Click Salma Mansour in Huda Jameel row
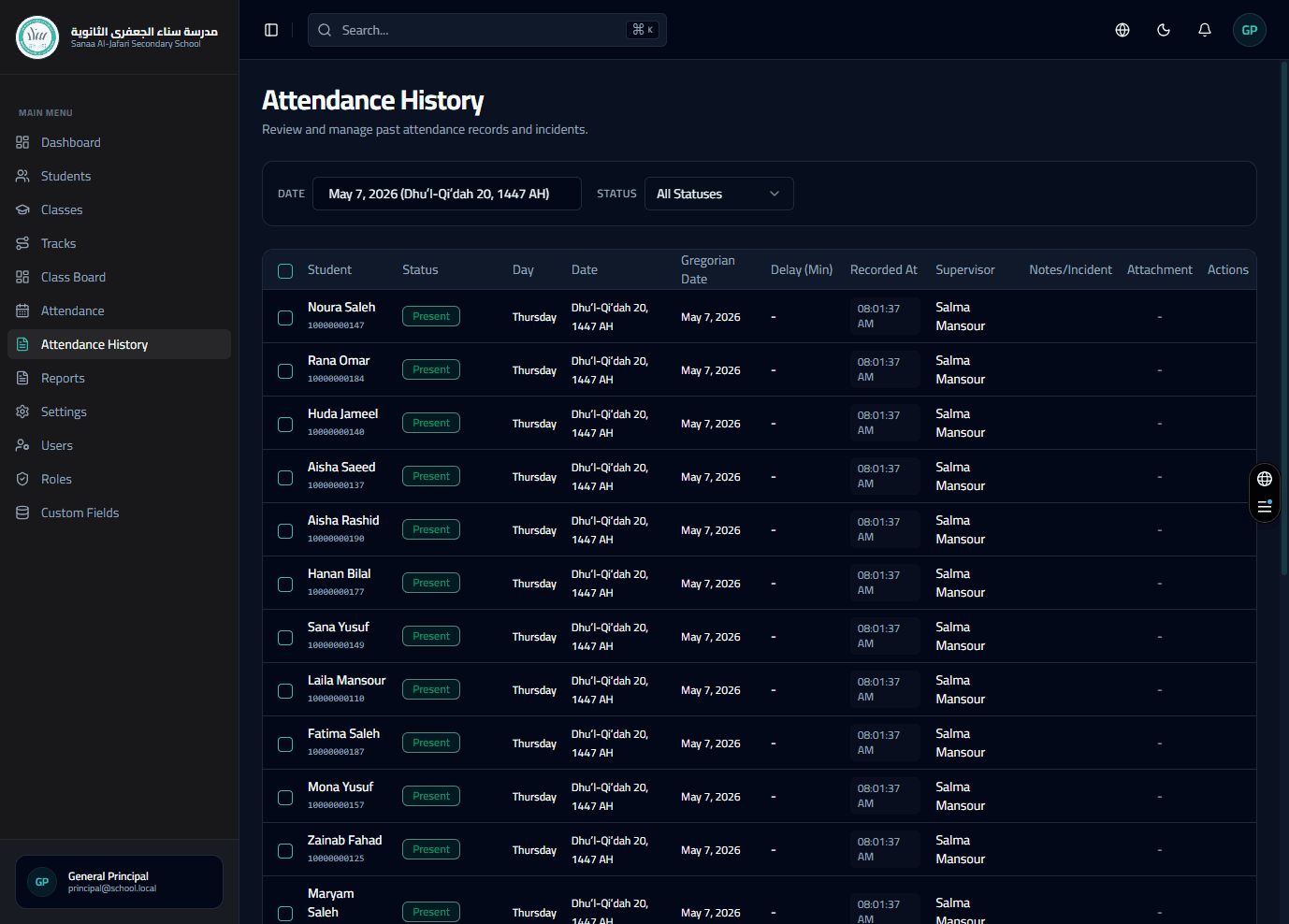The height and width of the screenshot is (924, 1289). pos(960,423)
